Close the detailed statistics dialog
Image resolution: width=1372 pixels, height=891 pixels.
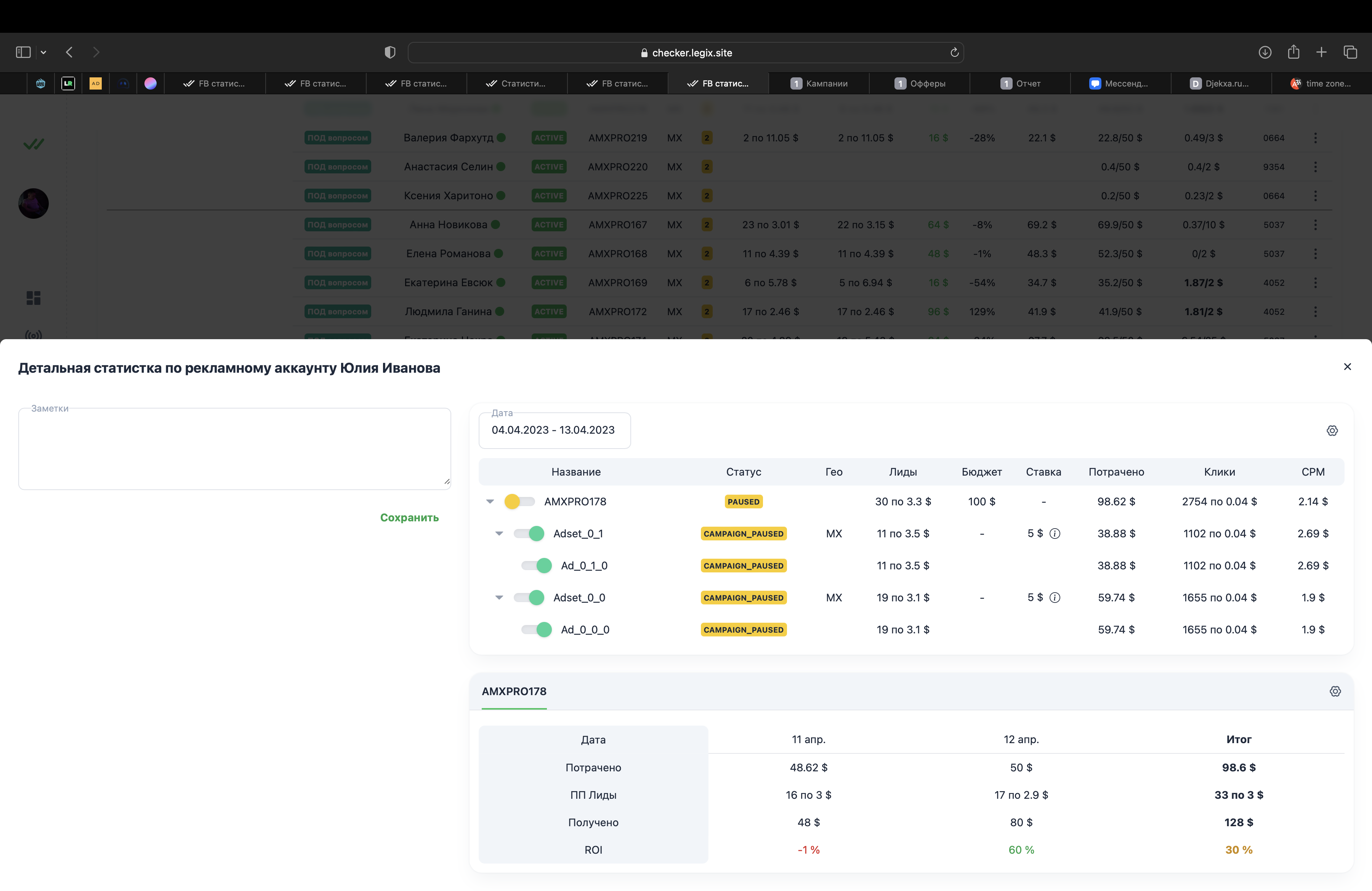coord(1347,367)
